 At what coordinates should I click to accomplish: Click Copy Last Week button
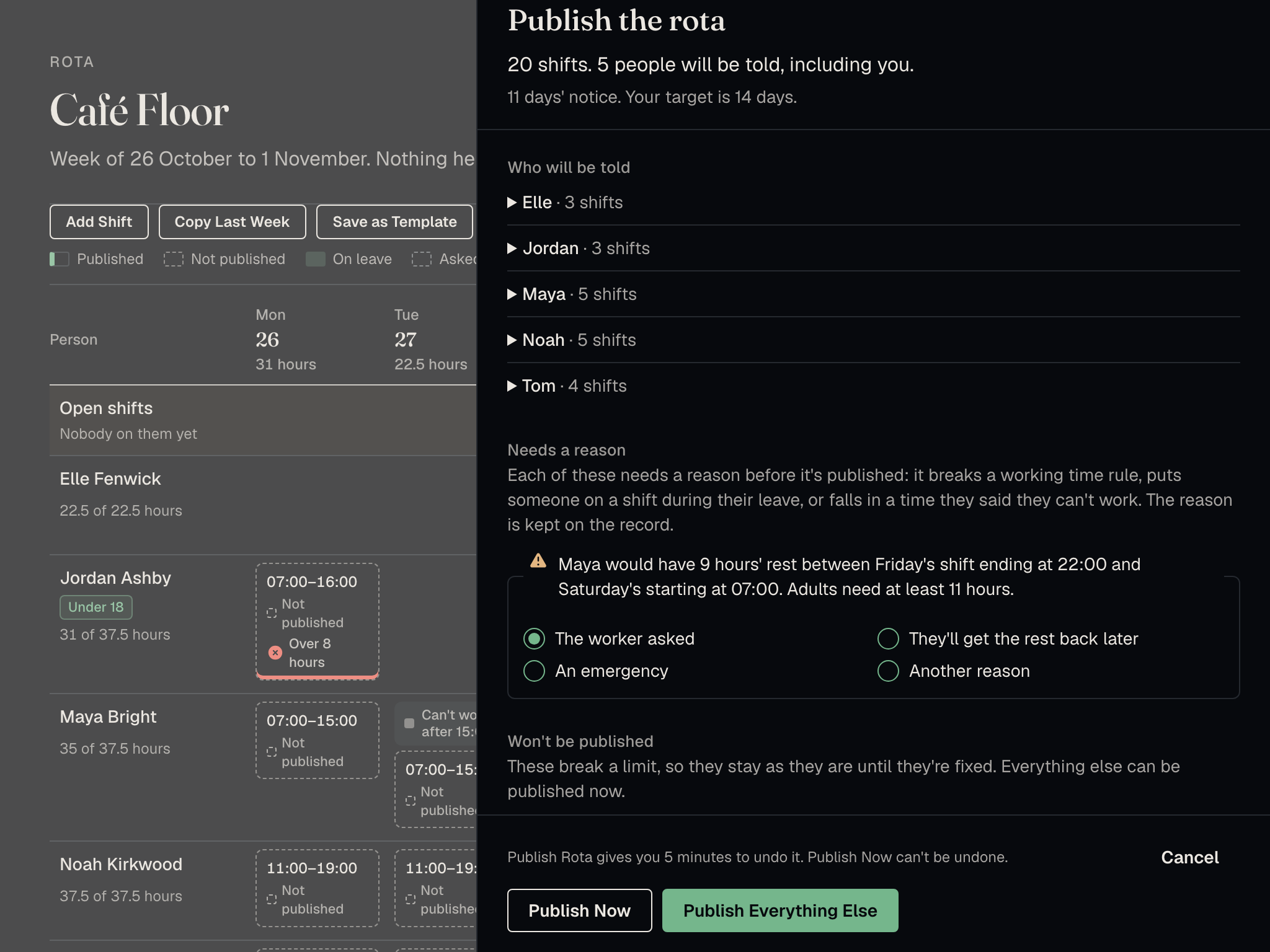point(232,222)
